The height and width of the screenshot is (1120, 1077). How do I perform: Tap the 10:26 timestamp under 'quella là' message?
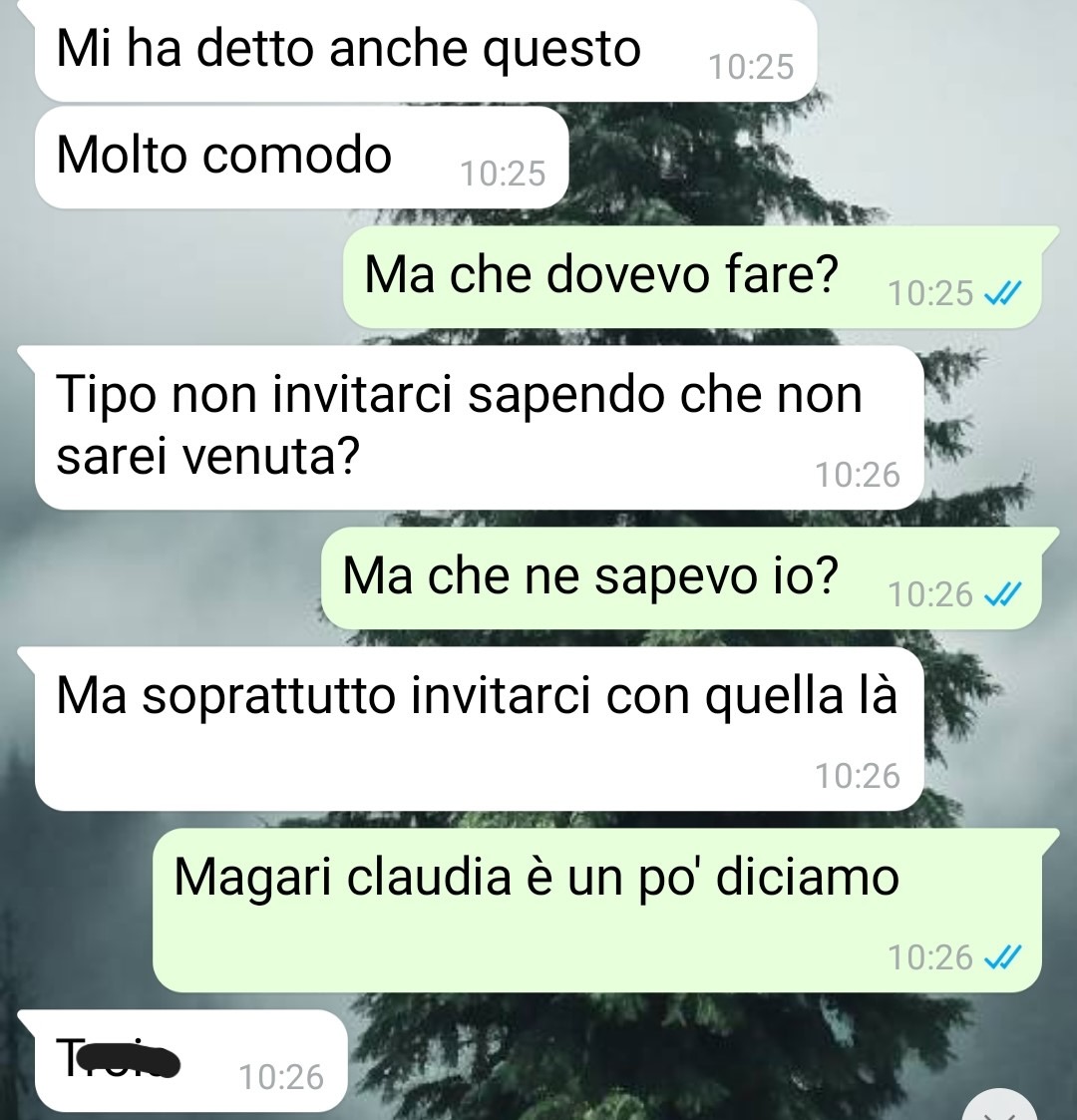(x=858, y=777)
